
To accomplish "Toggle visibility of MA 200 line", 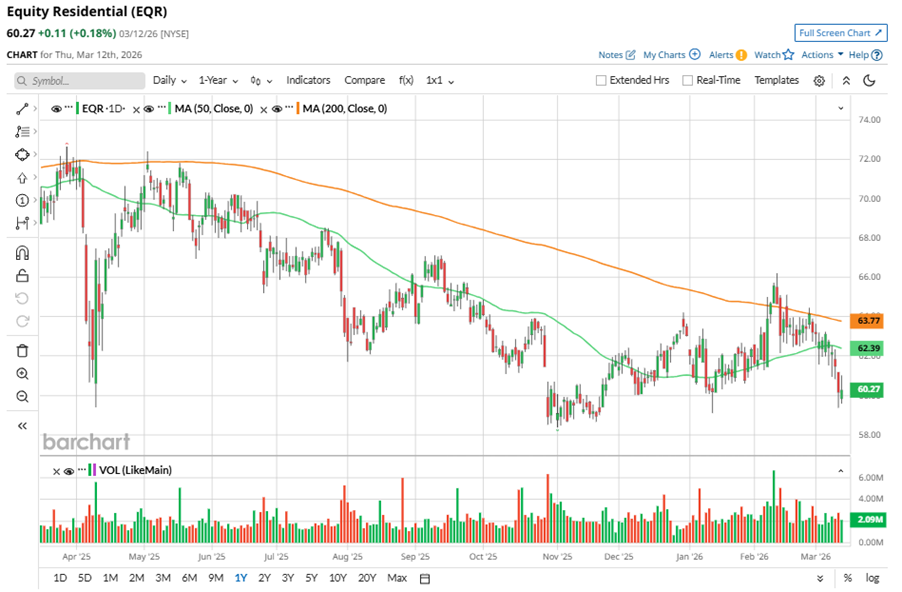I will pos(277,109).
